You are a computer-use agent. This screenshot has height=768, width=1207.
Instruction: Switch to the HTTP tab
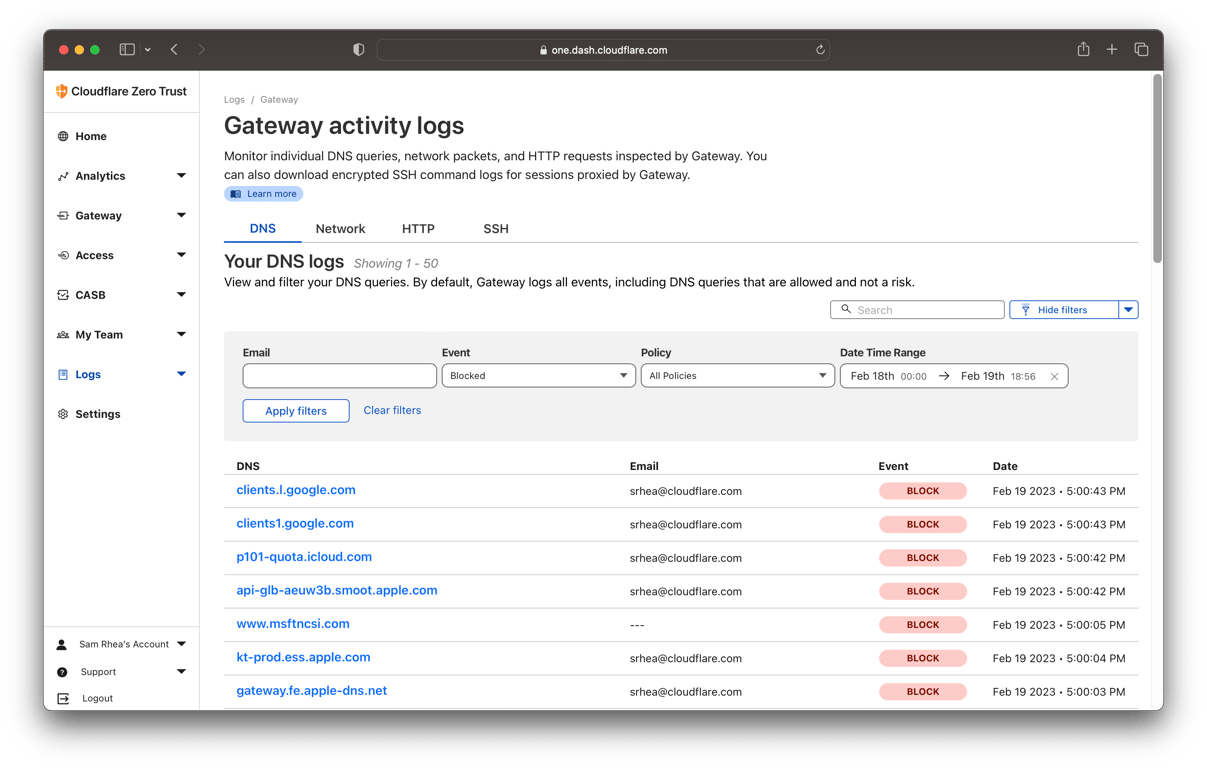[418, 229]
